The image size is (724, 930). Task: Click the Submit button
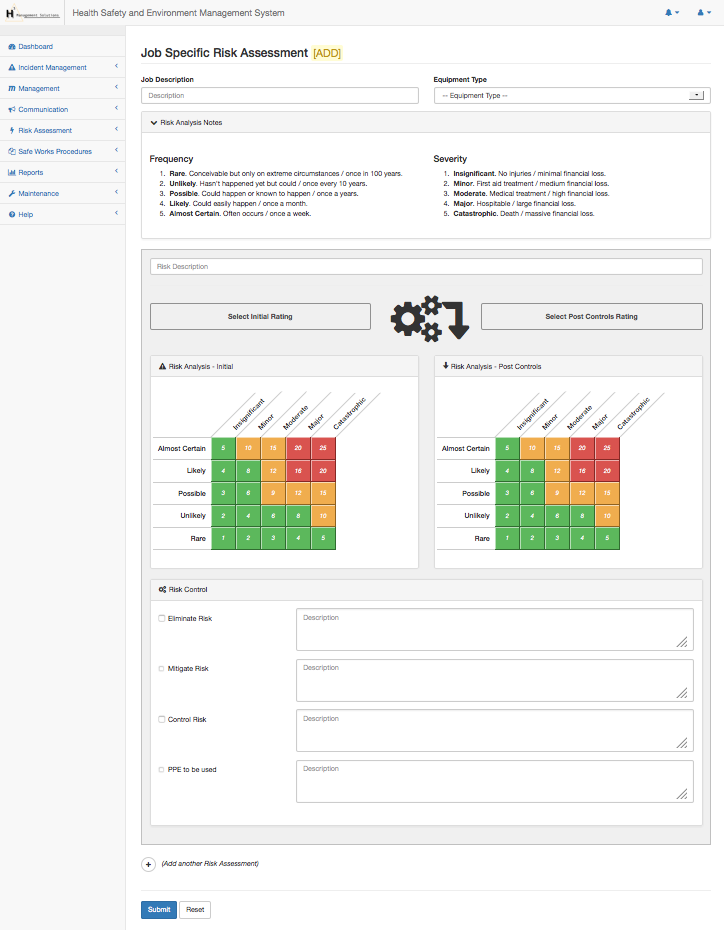click(158, 910)
